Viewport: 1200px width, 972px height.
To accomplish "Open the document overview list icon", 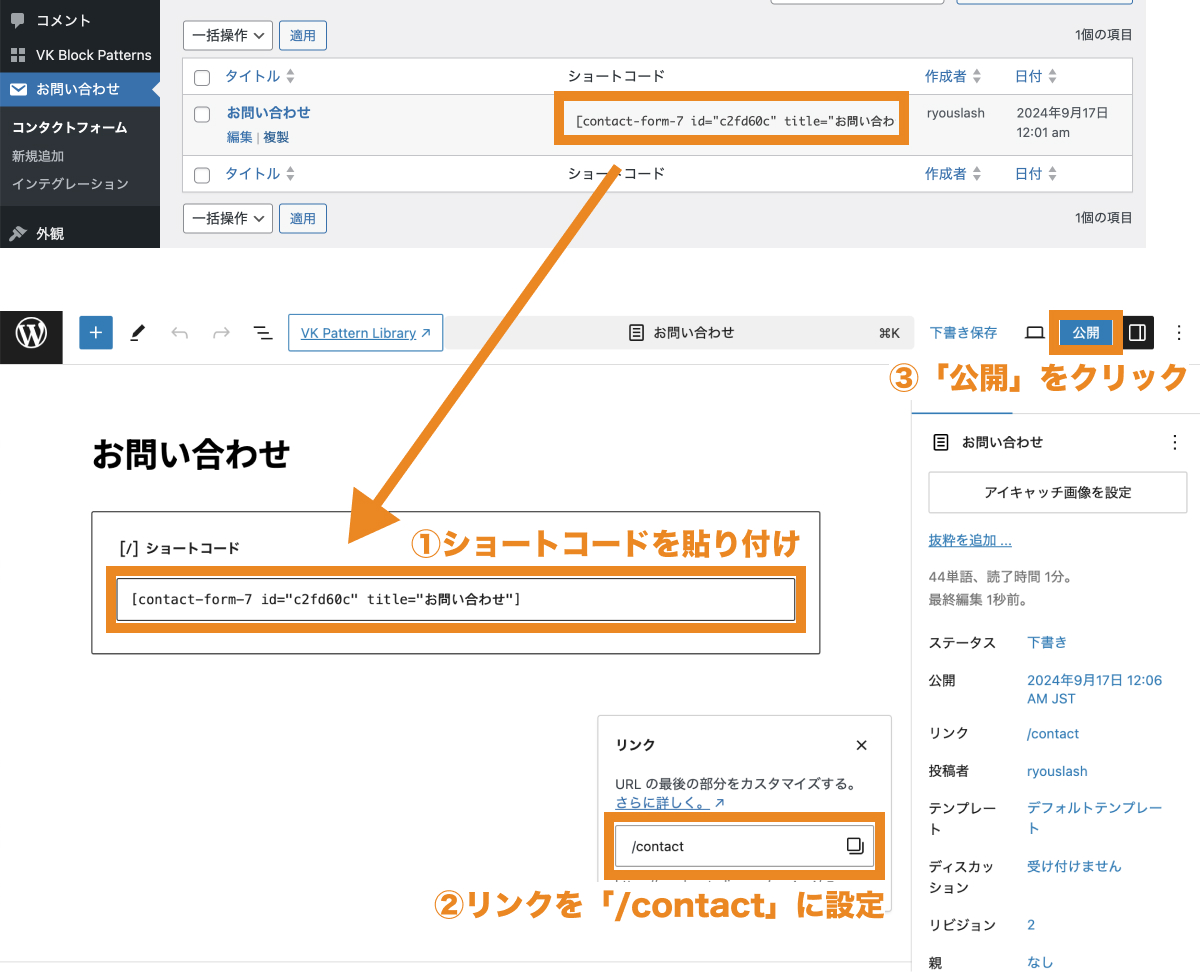I will pos(262,332).
